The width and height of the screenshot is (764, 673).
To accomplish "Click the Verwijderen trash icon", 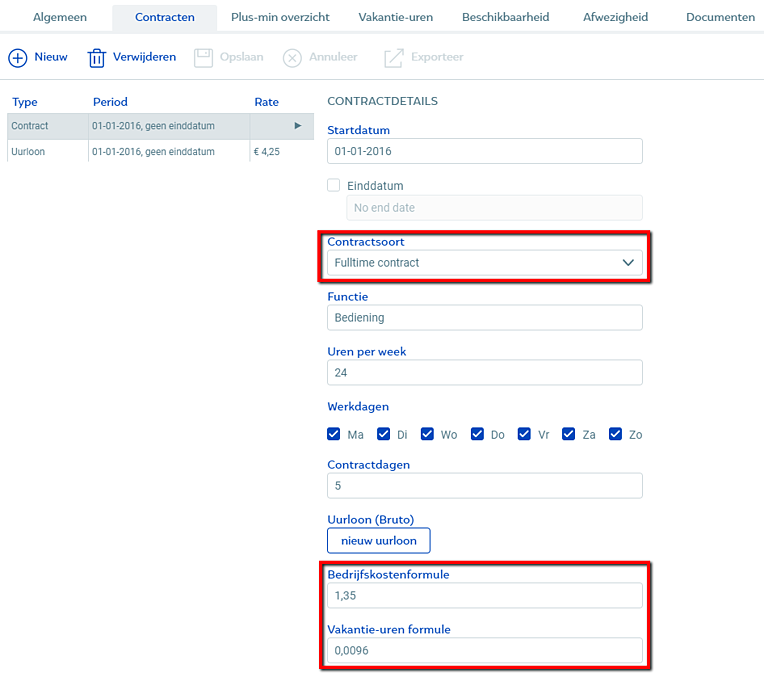I will pos(97,58).
